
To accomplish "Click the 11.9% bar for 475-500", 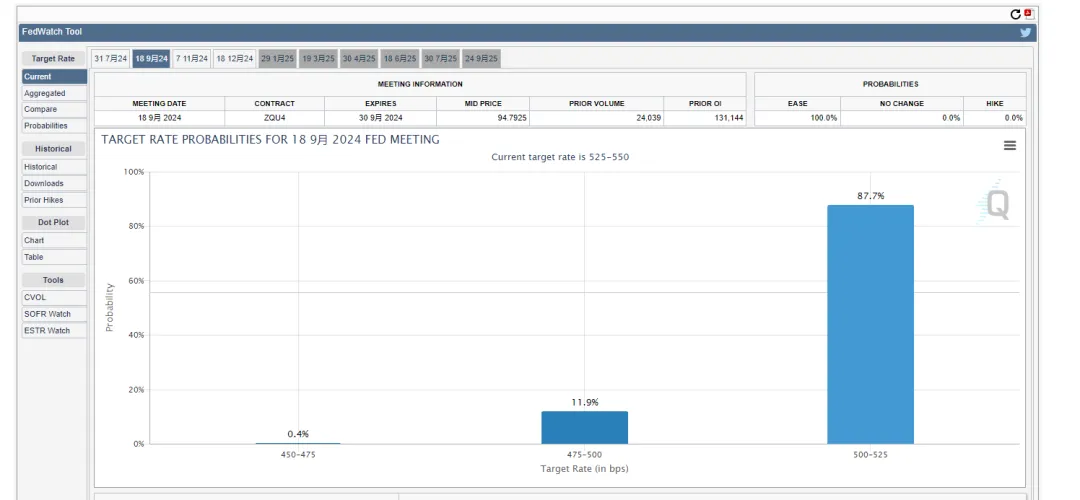I will [x=584, y=428].
